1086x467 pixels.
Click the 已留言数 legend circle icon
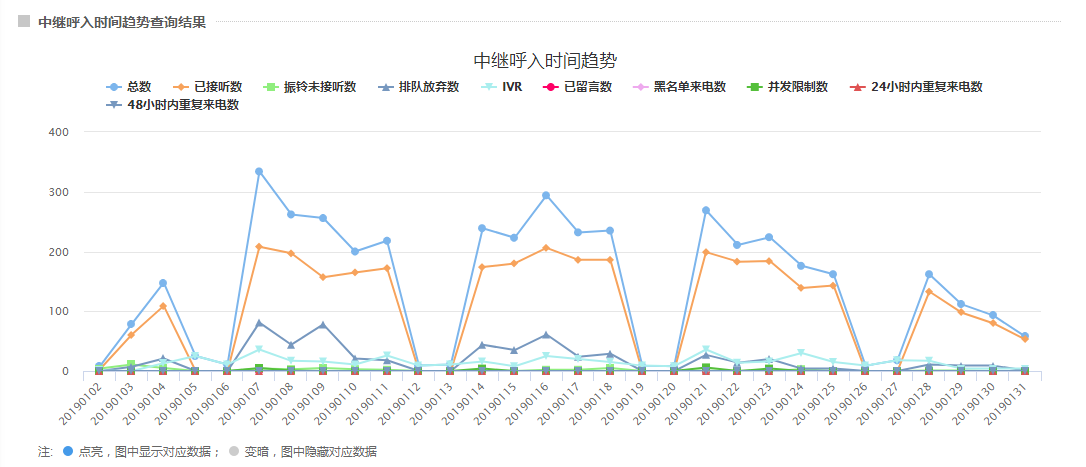550,87
